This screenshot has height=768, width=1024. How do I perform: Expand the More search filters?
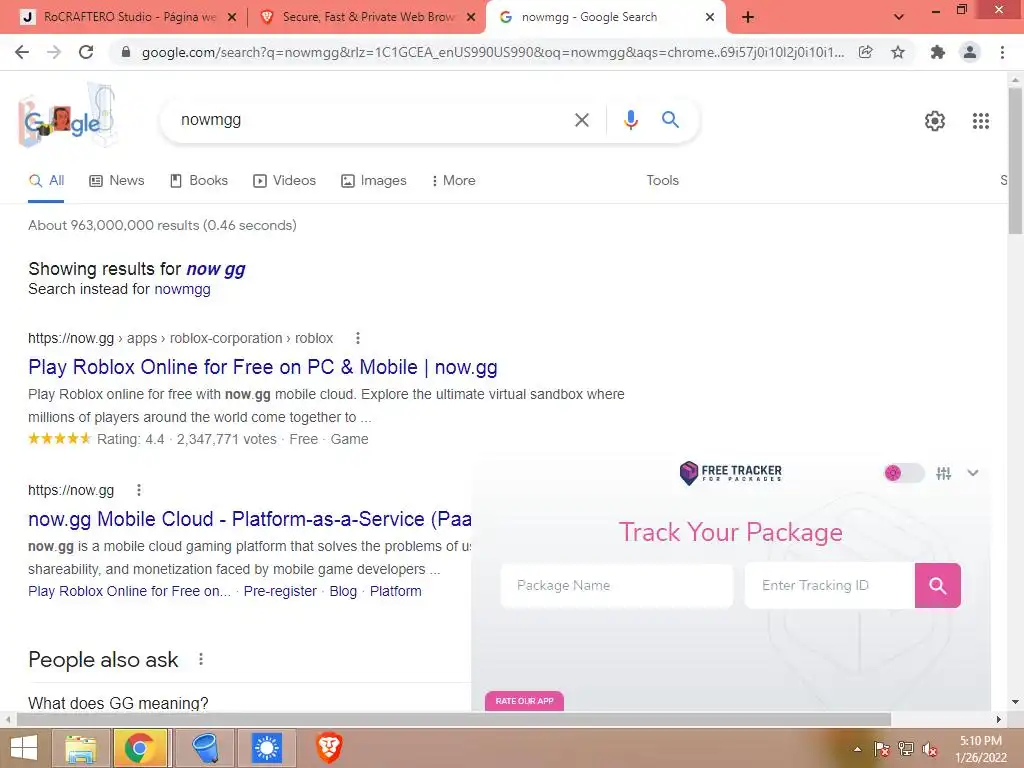coord(453,181)
